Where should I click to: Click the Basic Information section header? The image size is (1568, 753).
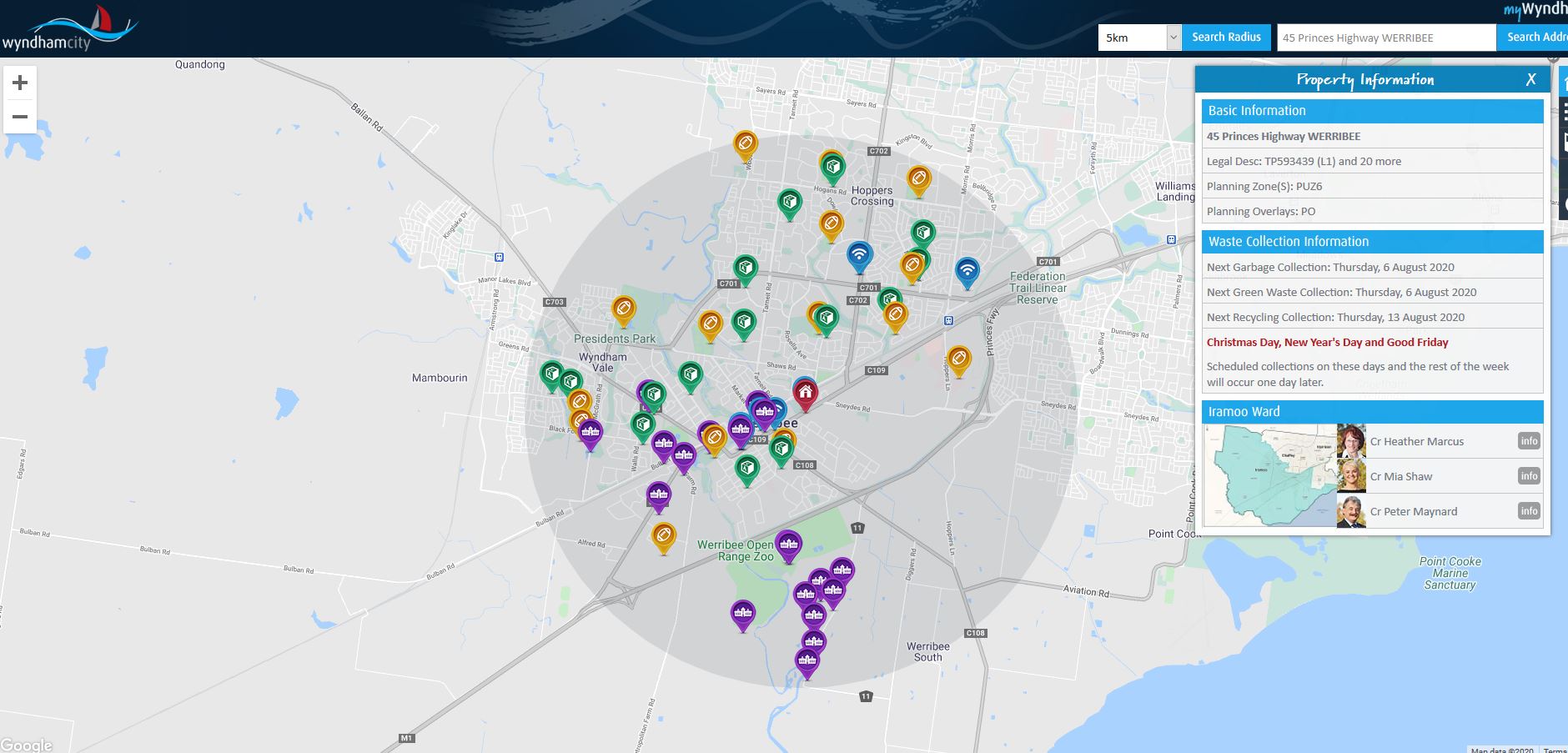(x=1372, y=111)
